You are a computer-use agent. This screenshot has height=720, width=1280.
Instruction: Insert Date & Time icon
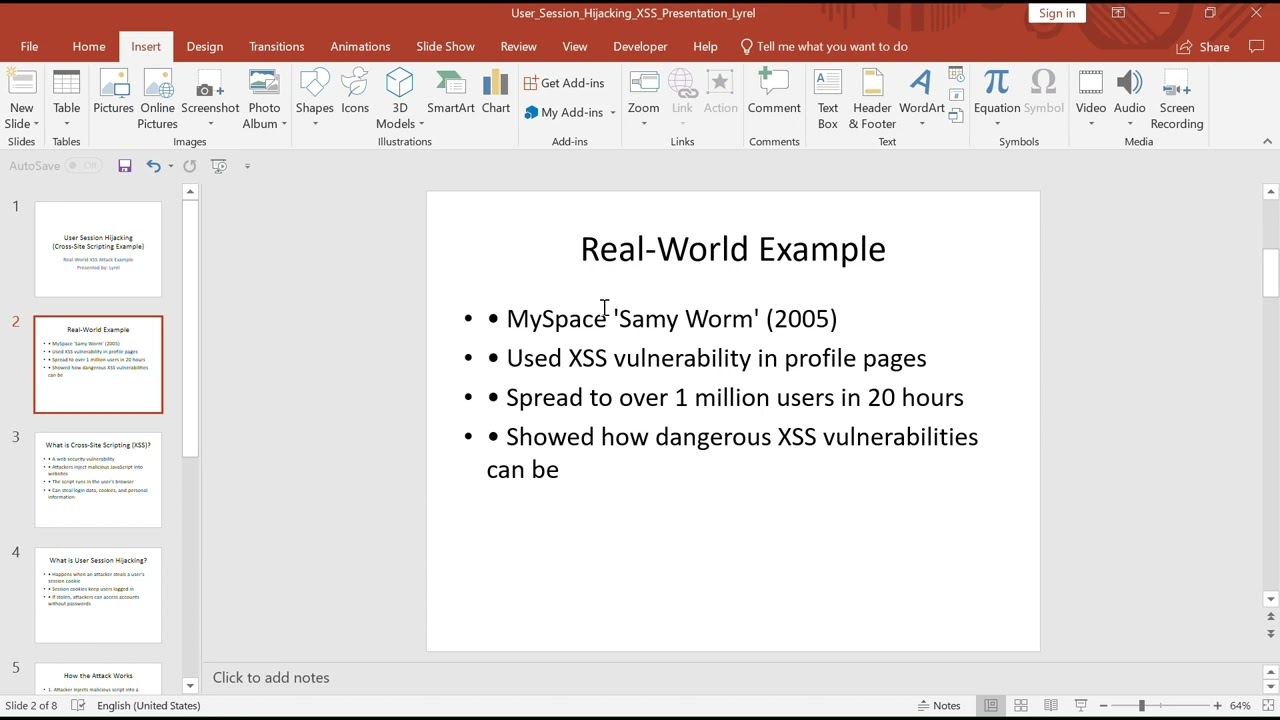(955, 75)
